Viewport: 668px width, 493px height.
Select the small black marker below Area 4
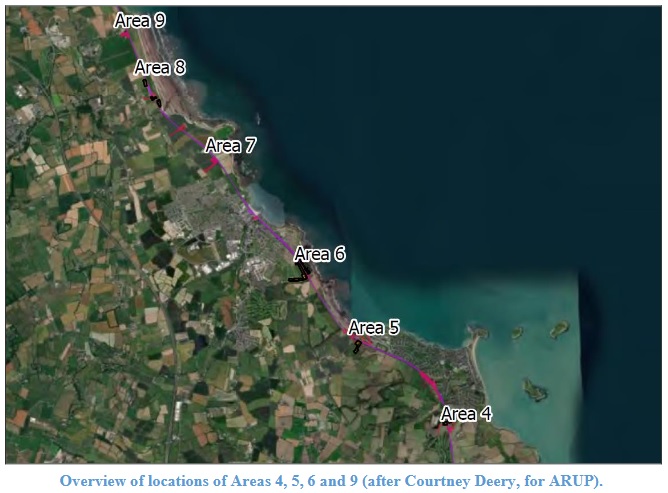point(445,424)
